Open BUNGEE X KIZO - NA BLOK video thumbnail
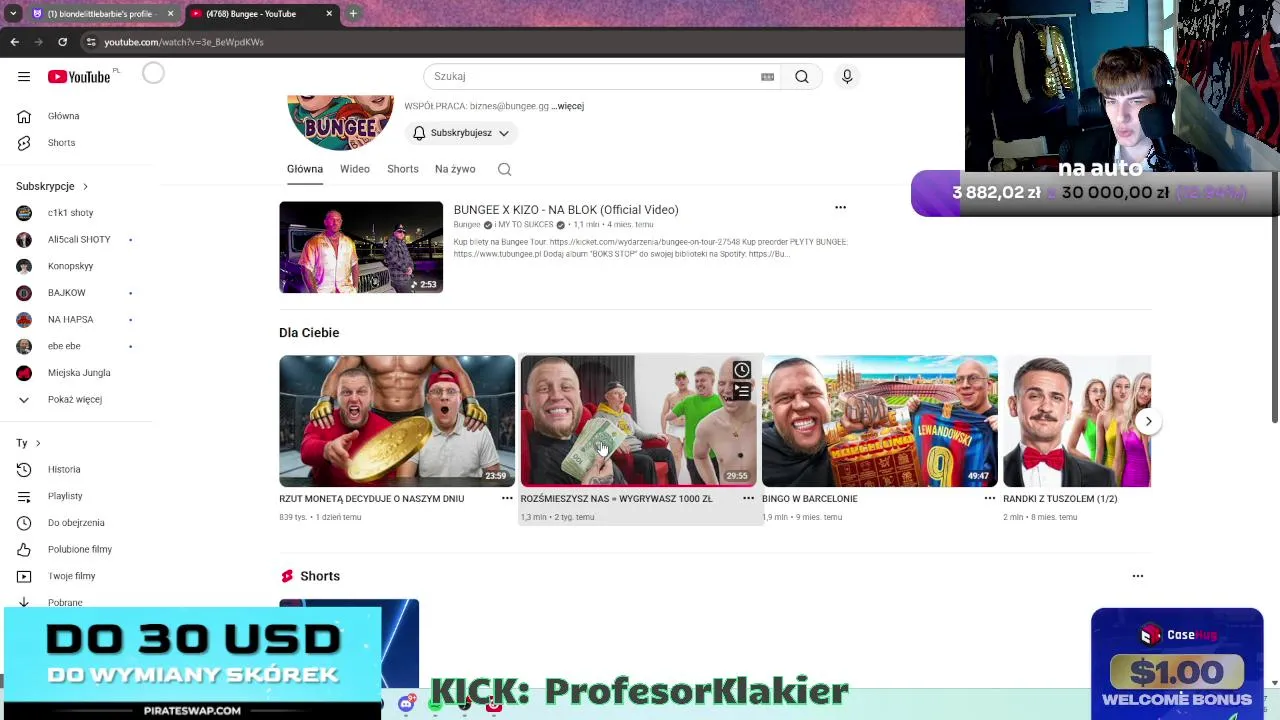Viewport: 1280px width, 720px height. click(361, 247)
